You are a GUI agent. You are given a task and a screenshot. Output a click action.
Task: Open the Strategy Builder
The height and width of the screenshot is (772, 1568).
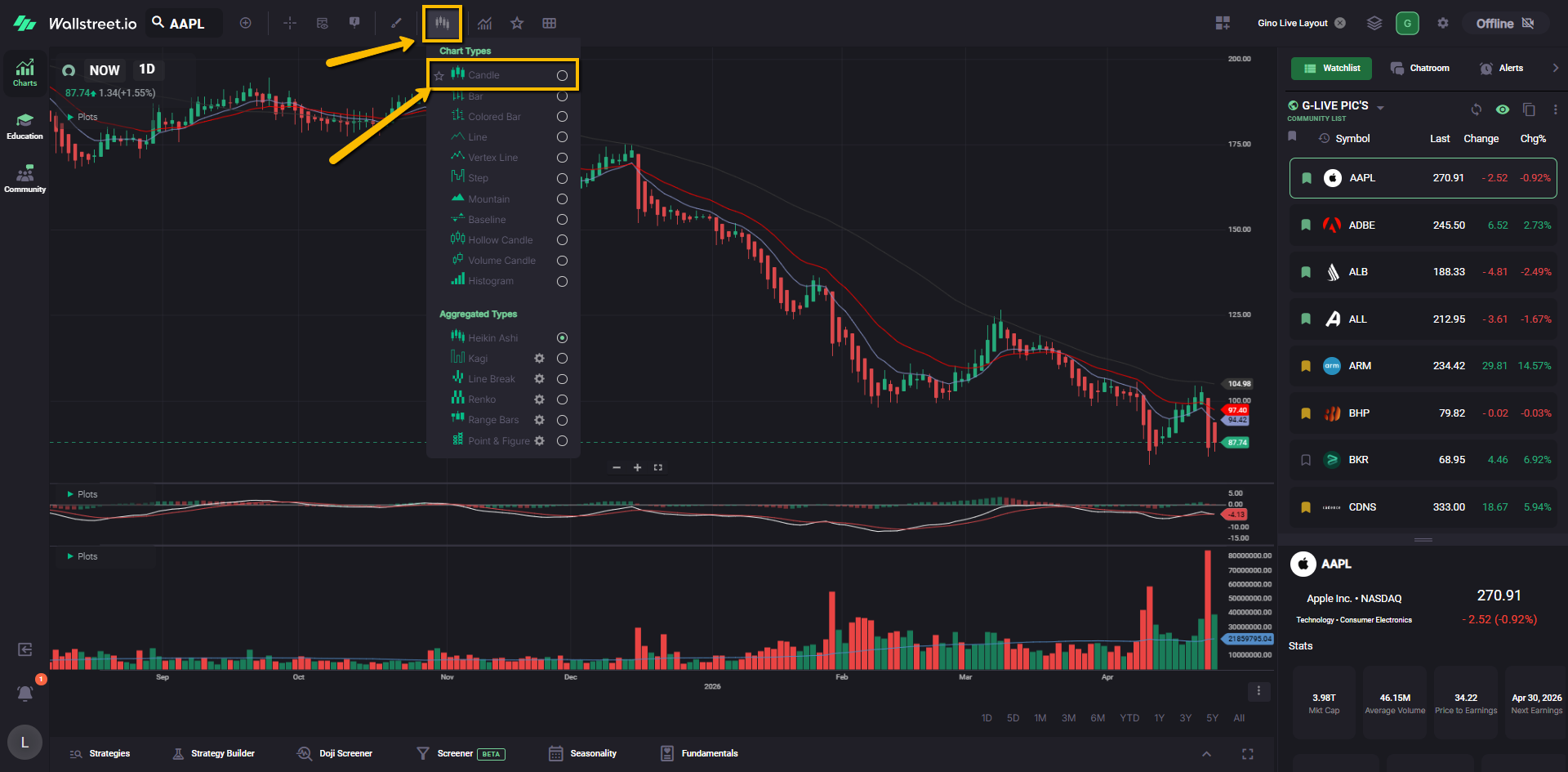(x=214, y=753)
